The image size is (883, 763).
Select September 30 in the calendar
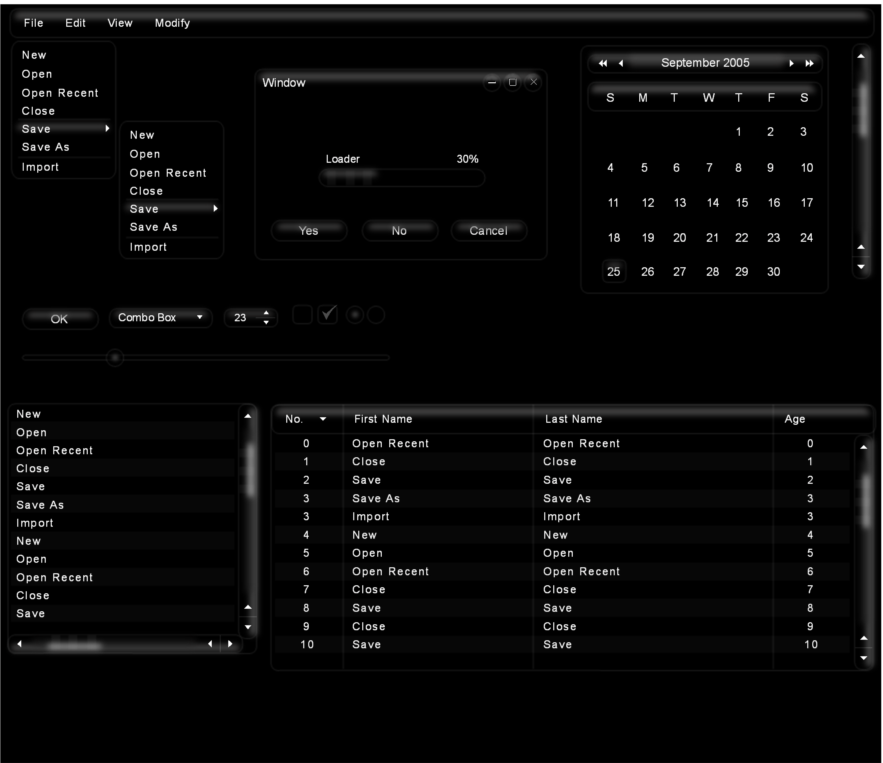coord(773,271)
